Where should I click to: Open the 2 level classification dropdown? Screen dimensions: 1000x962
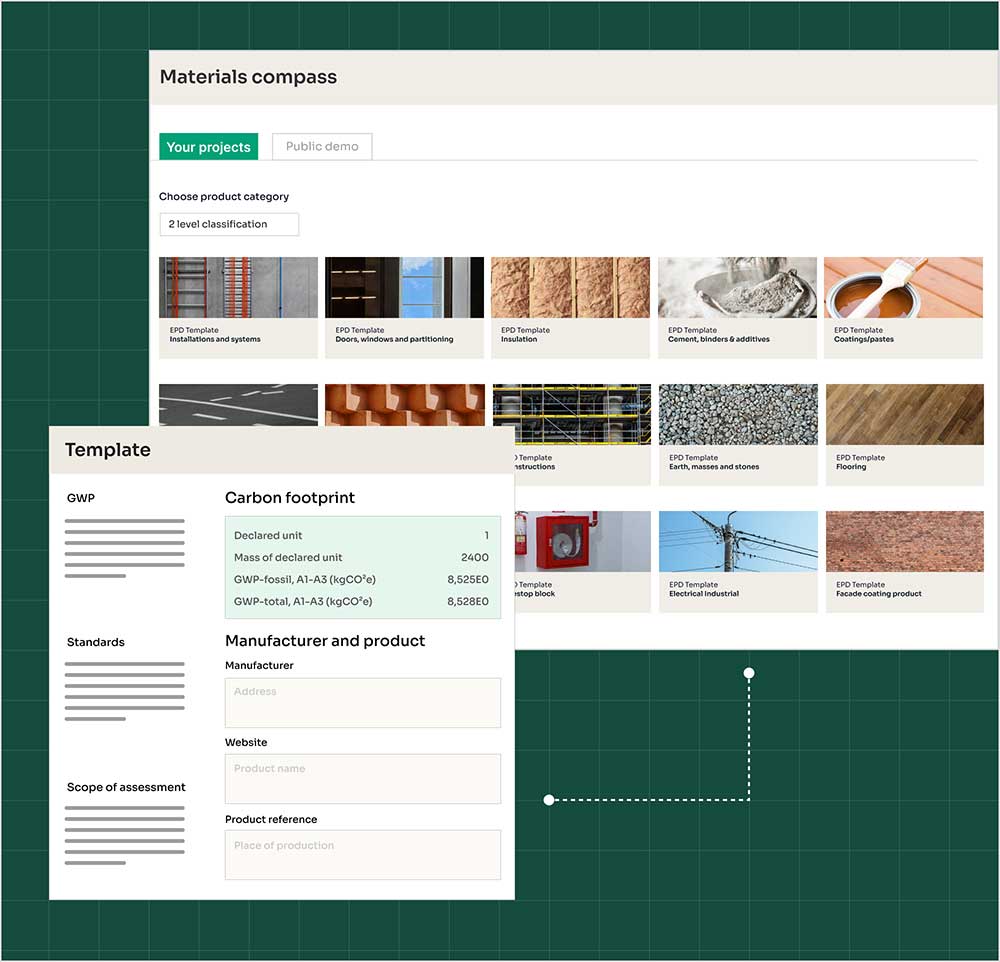pyautogui.click(x=229, y=224)
